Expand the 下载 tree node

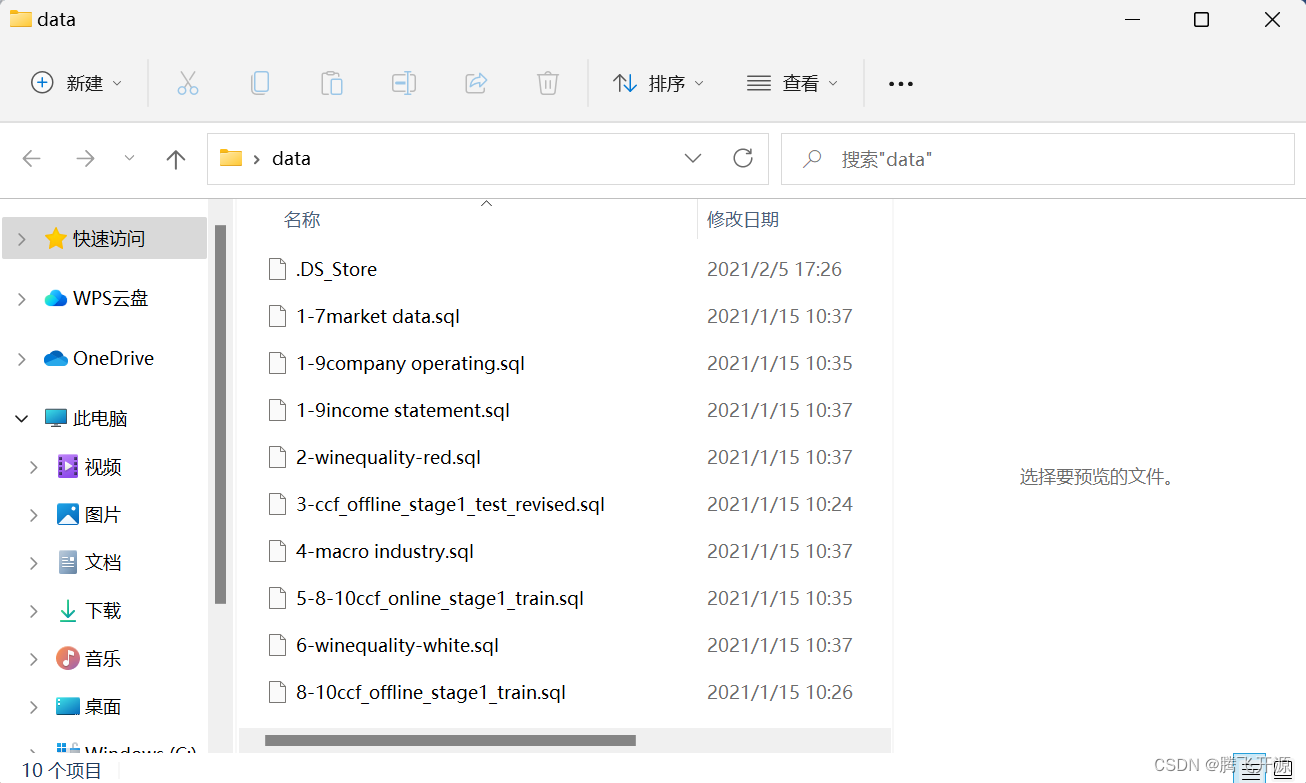pos(34,610)
